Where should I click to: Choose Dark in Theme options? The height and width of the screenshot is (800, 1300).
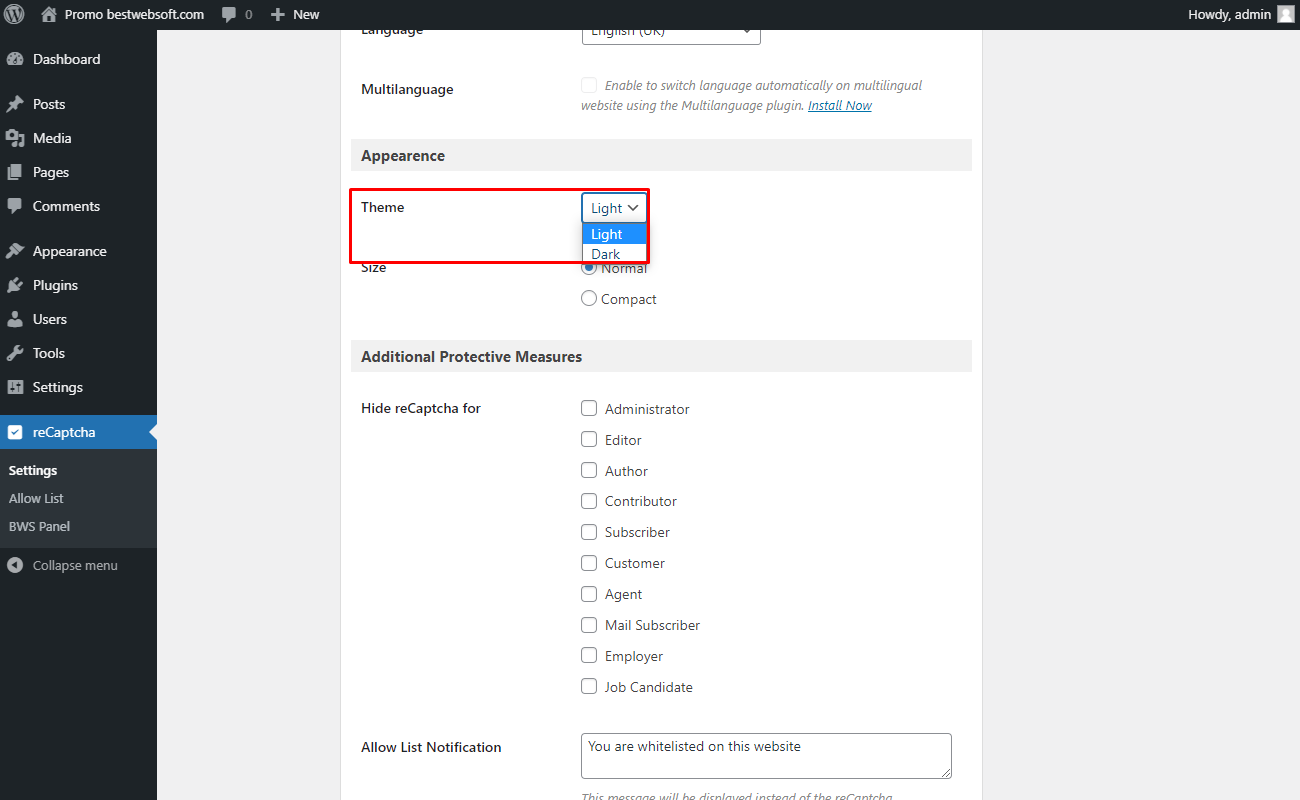pos(614,254)
